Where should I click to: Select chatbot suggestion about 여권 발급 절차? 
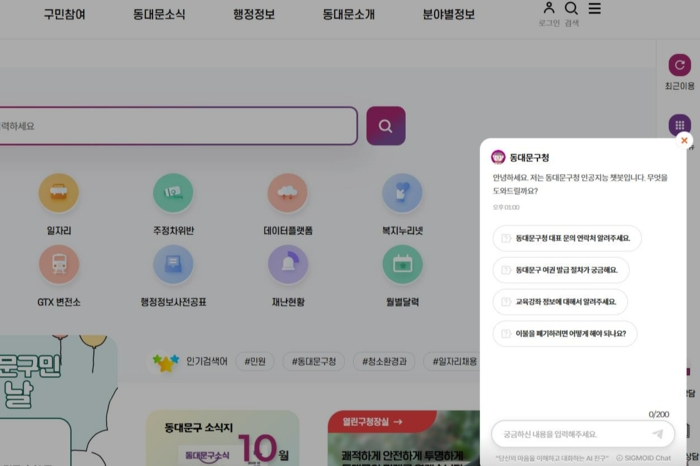[566, 270]
